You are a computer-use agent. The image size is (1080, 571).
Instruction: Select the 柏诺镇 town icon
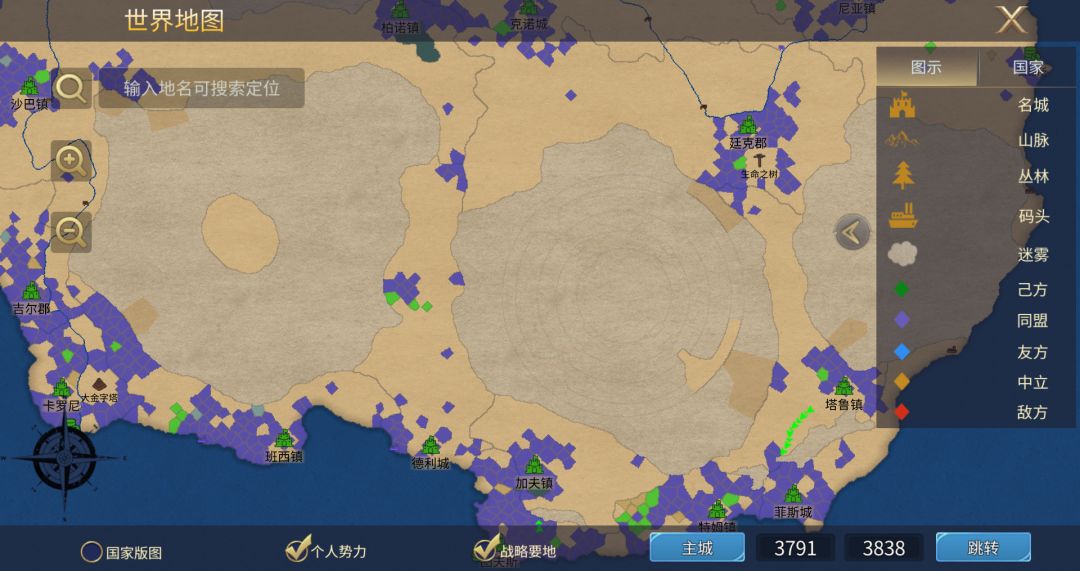coord(400,10)
